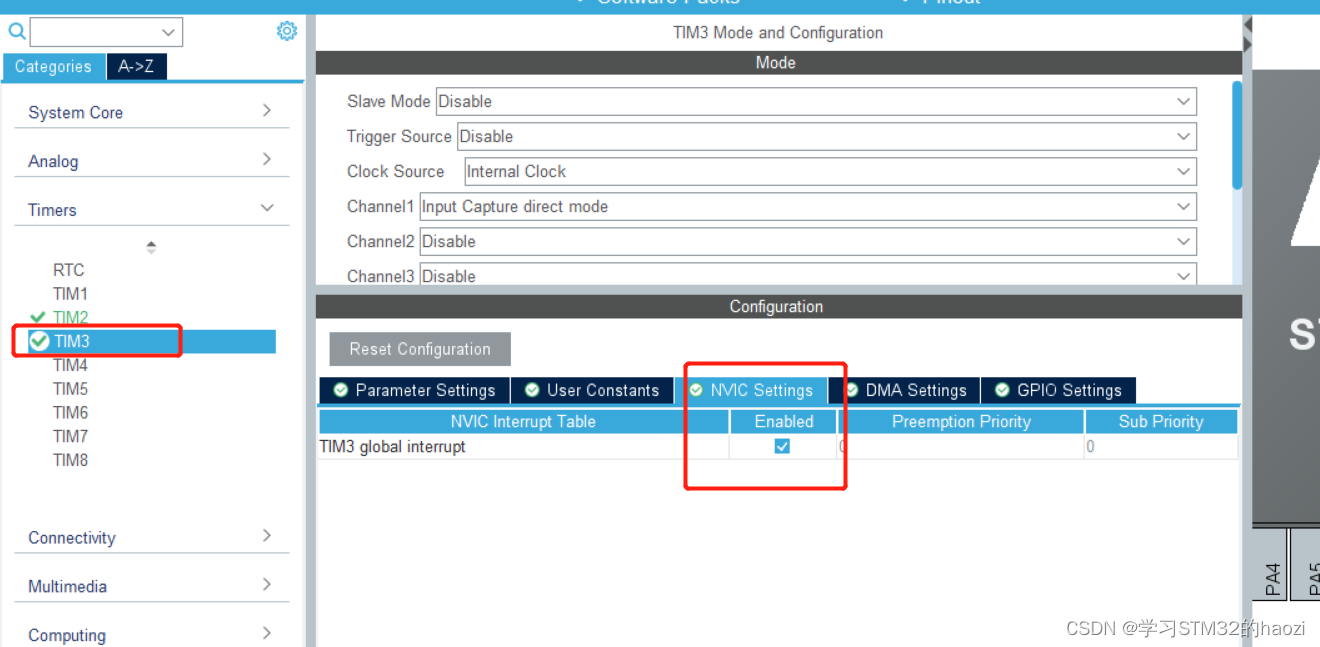The height and width of the screenshot is (647, 1320).
Task: Click the green check icon beside TIM3
Action: [39, 341]
